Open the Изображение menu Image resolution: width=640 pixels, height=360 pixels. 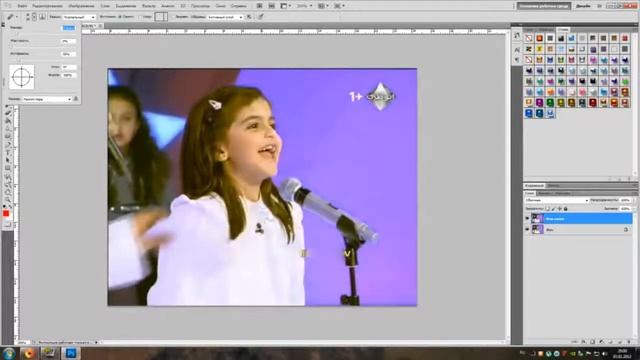[81, 6]
